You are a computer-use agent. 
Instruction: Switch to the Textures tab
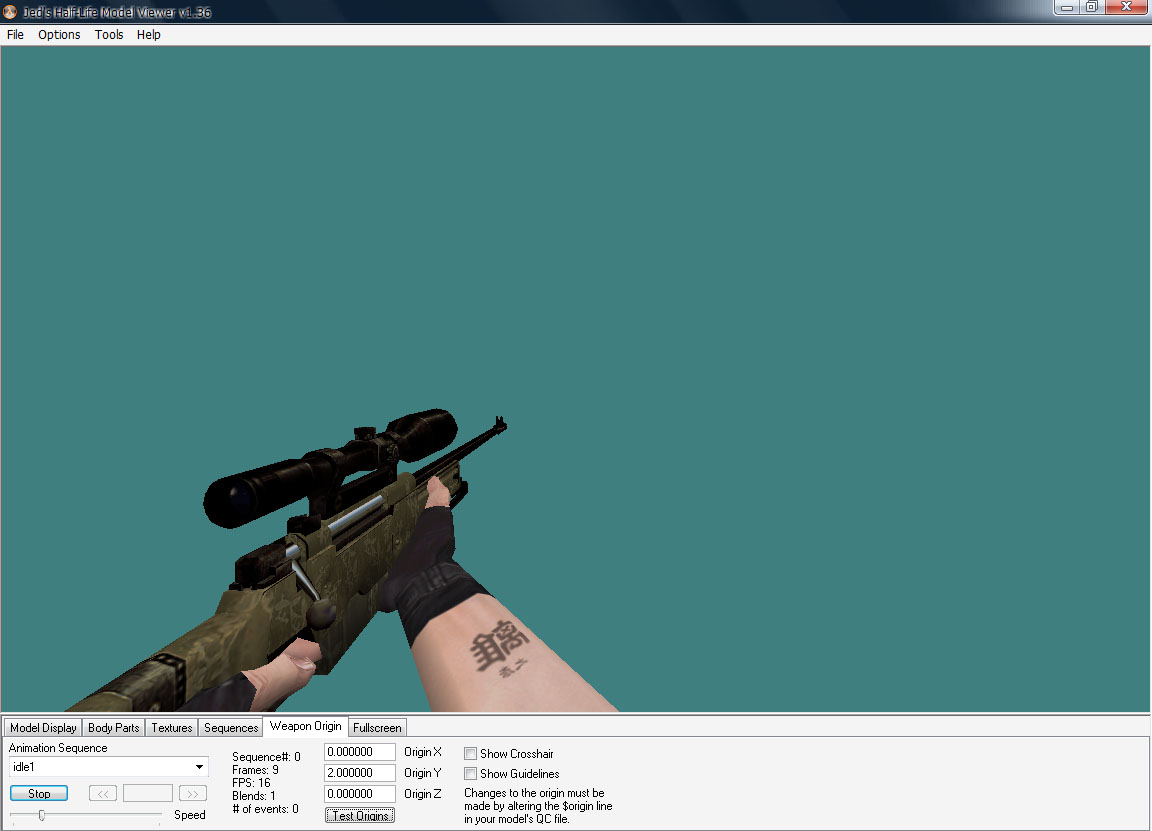pyautogui.click(x=172, y=727)
